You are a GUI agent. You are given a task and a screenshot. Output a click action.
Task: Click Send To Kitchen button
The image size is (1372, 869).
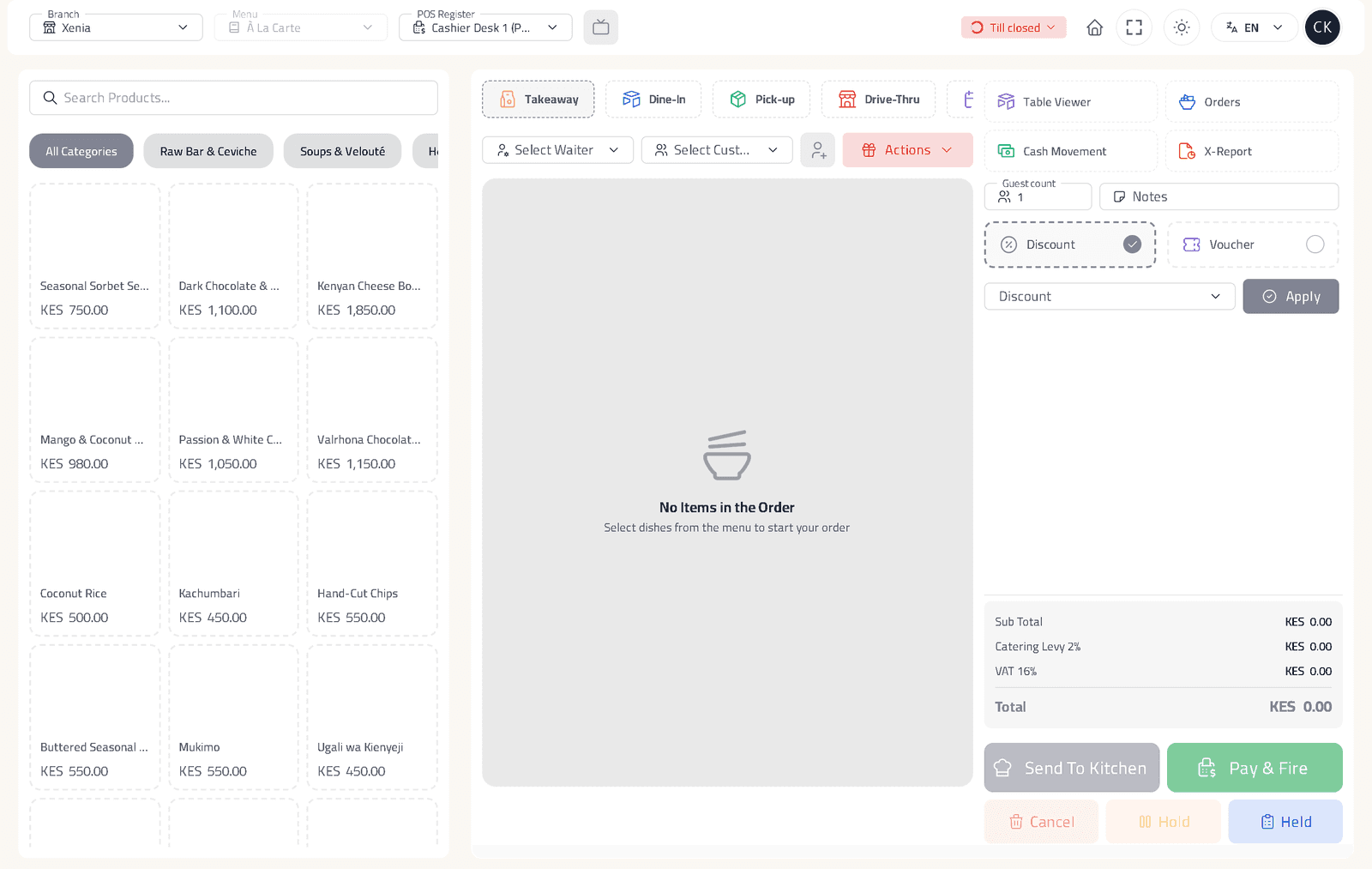point(1072,768)
